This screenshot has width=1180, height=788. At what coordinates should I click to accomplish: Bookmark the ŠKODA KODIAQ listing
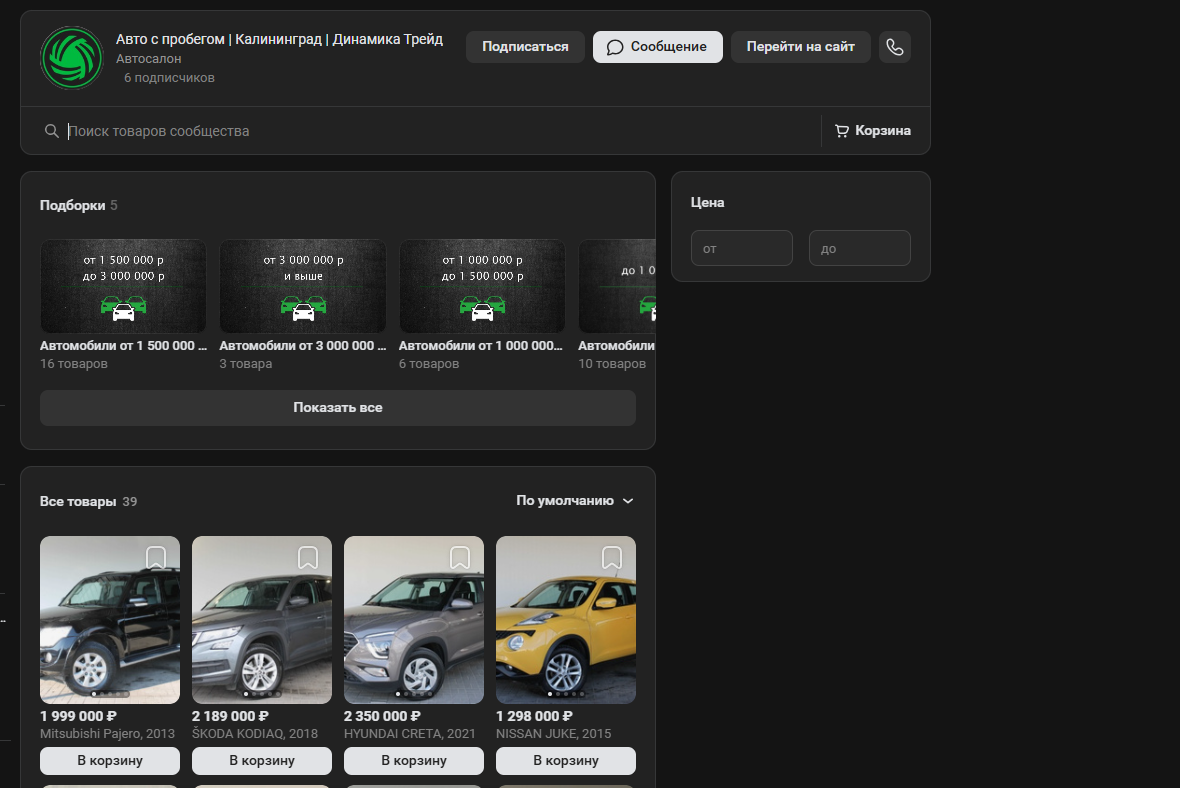(x=308, y=558)
